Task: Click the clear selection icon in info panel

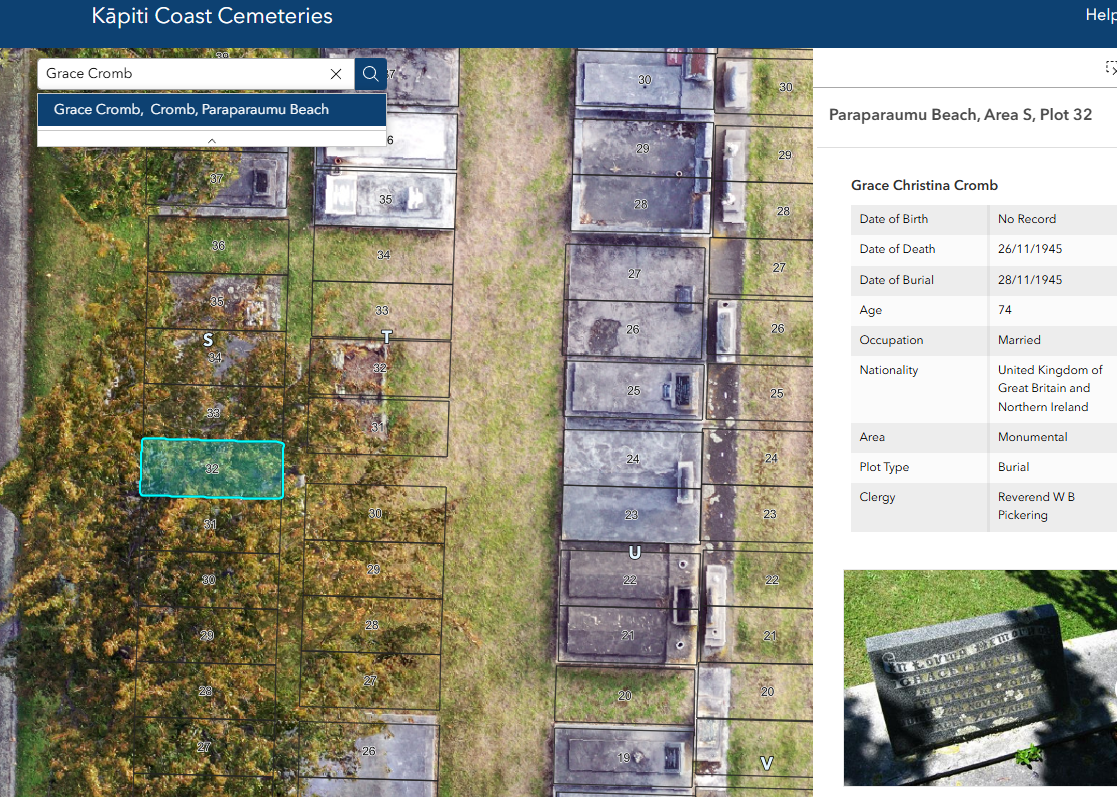Action: pos(1110,67)
